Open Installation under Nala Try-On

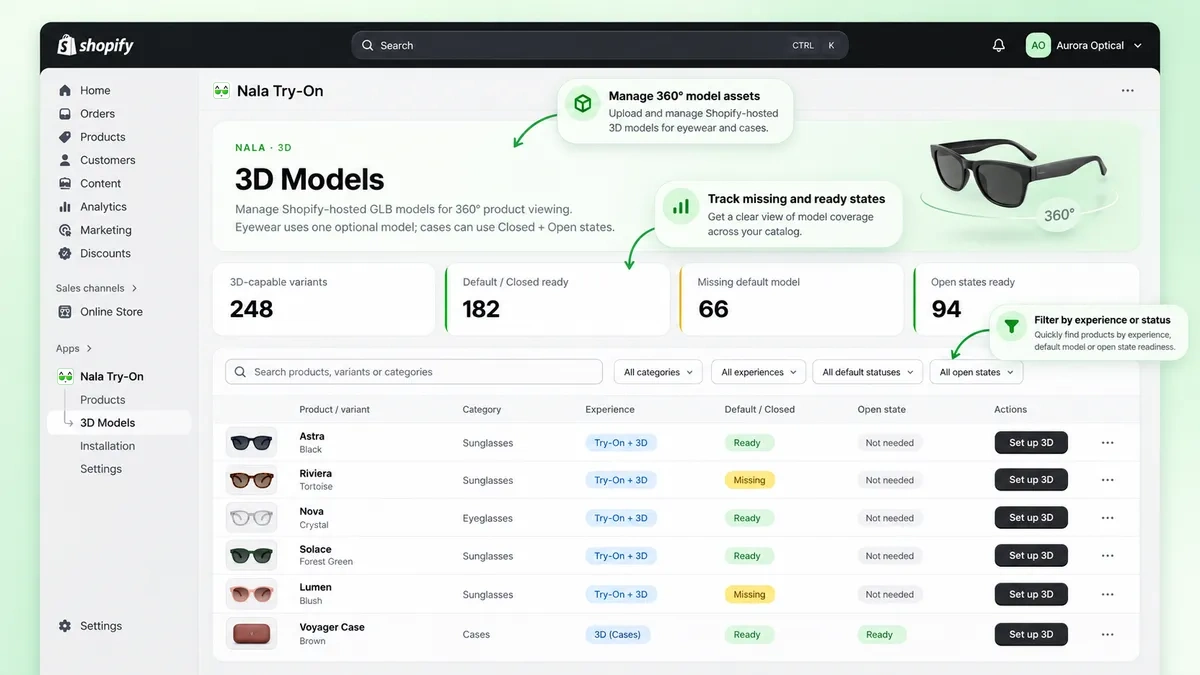click(x=107, y=446)
